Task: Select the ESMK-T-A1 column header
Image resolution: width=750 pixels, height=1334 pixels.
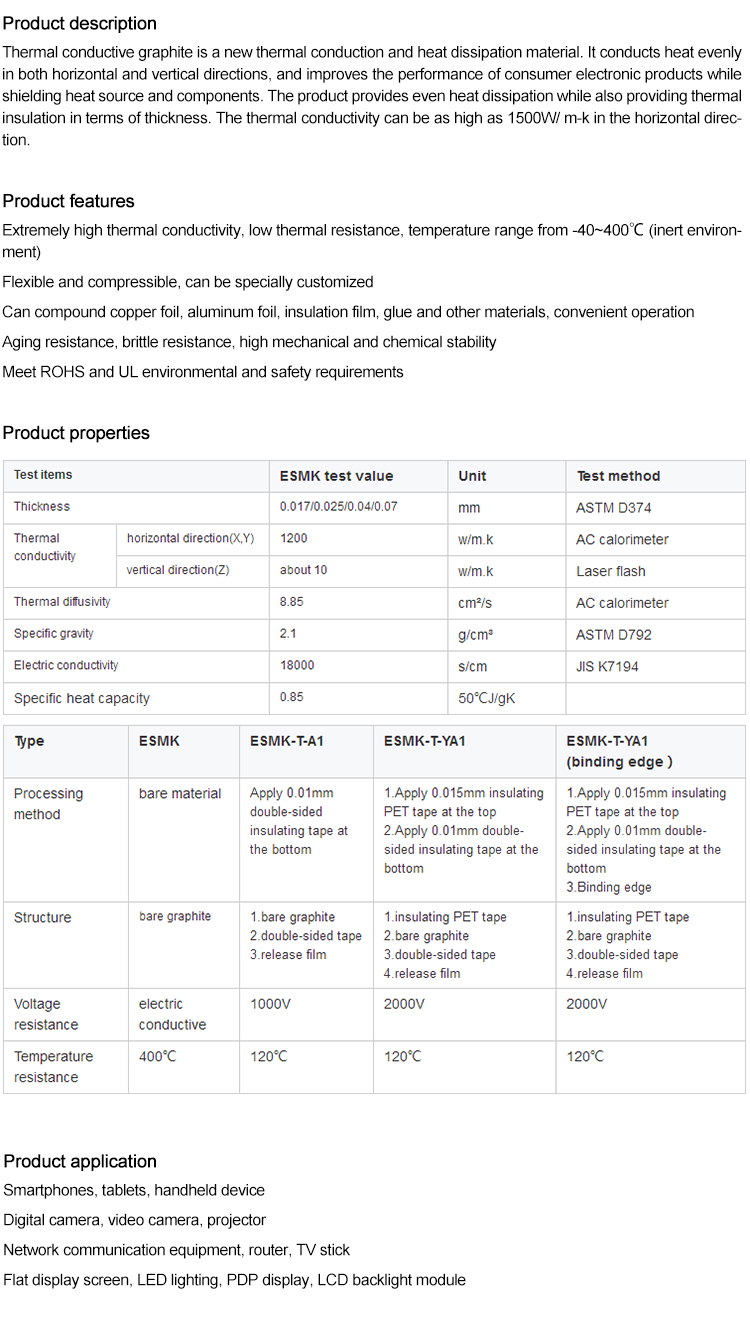Action: [x=287, y=741]
